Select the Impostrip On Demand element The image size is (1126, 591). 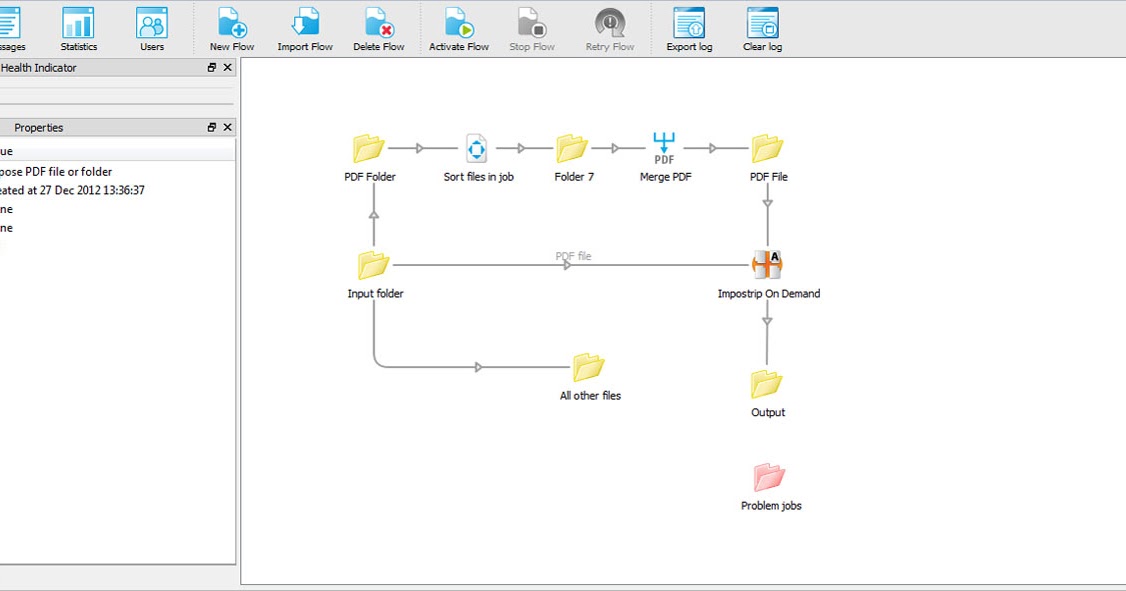767,263
